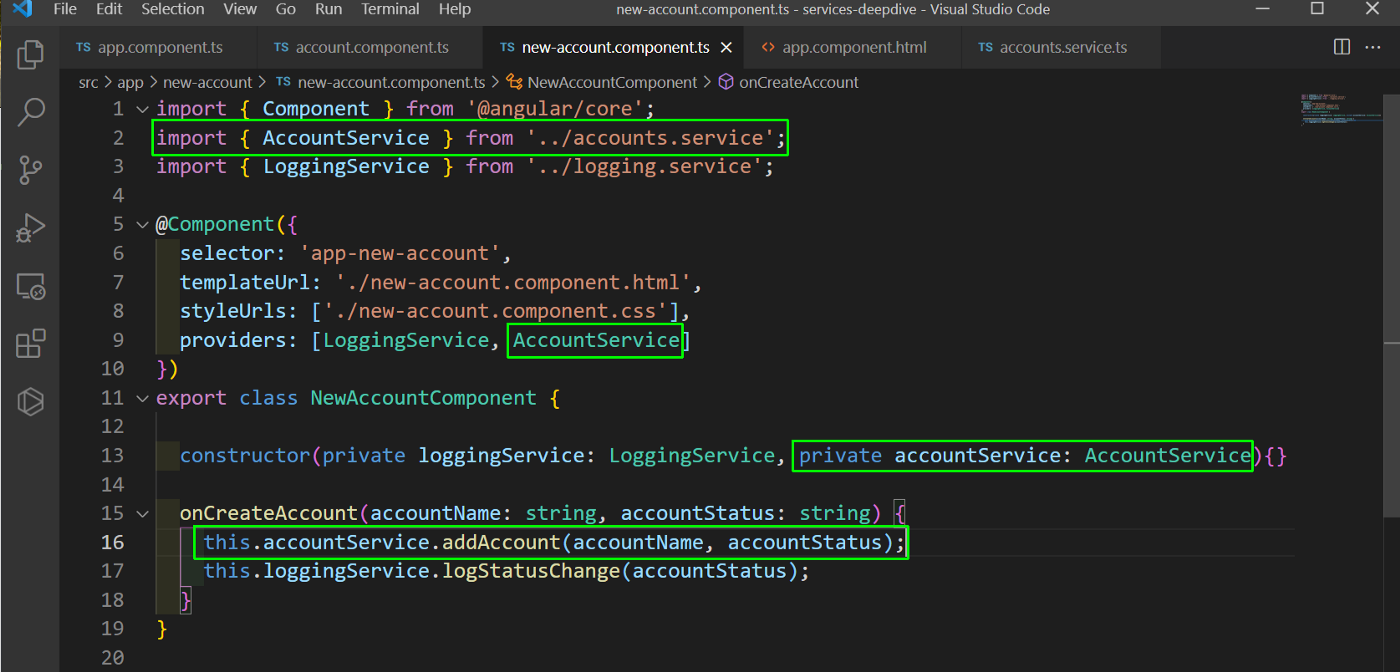
Task: Click line number 16 in gutter
Action: coord(113,542)
